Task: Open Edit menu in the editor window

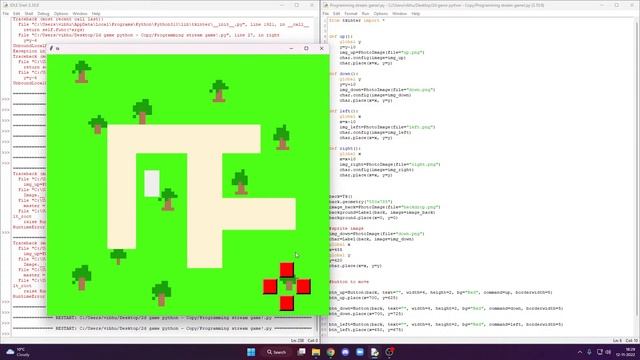Action: [x=336, y=13]
